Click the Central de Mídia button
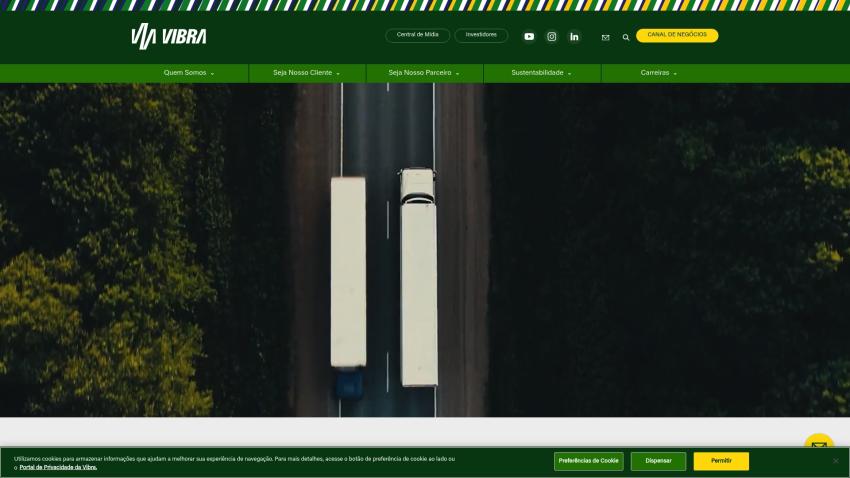850x478 pixels. point(417,35)
